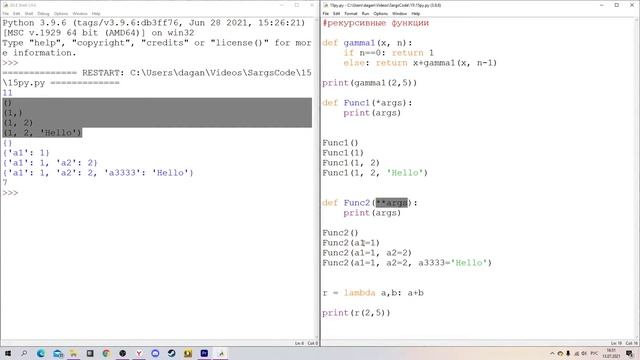
Task: Open the Window menu in 15py.py editor
Action: pyautogui.click(x=400, y=13)
